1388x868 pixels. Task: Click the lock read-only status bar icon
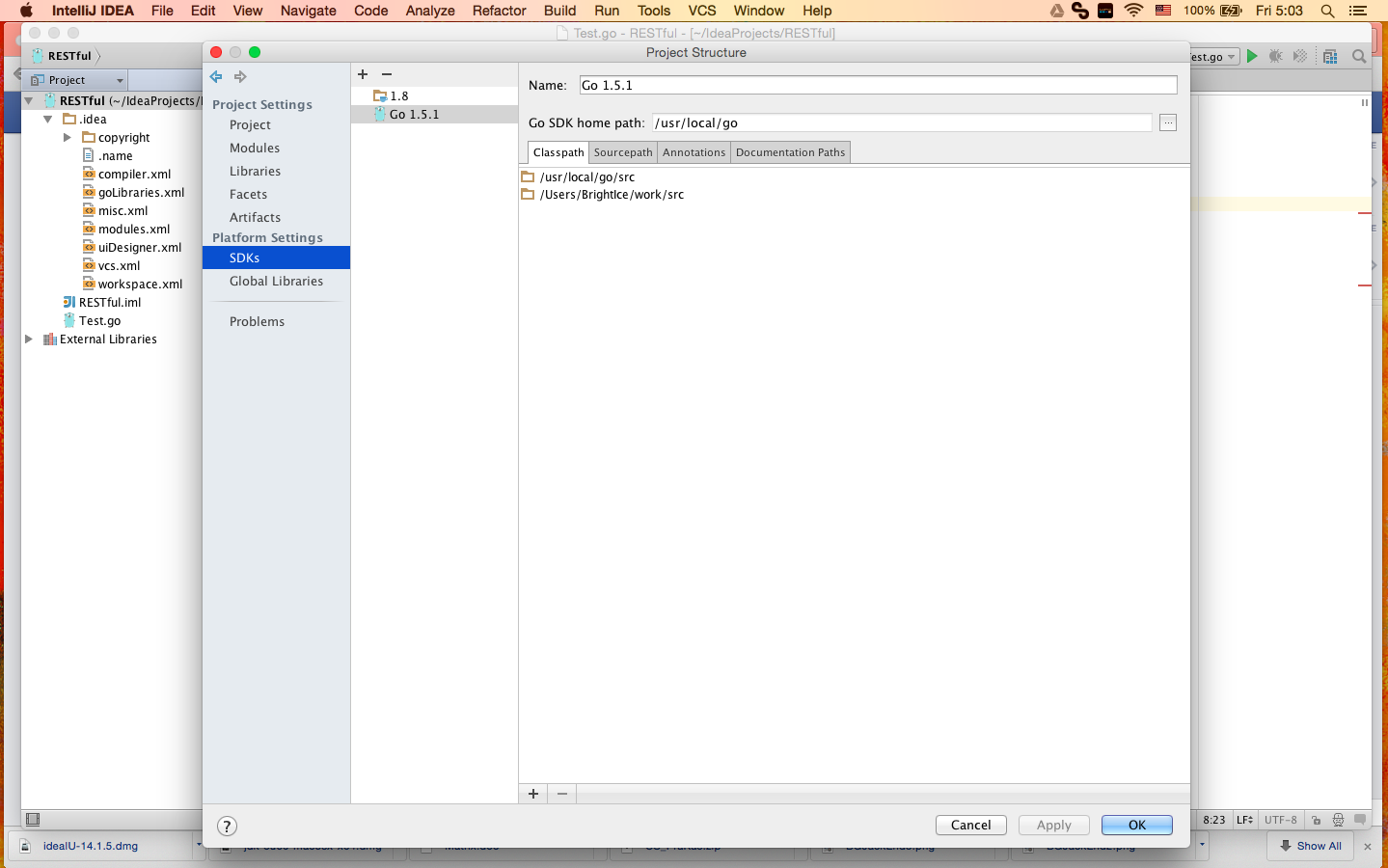click(x=1316, y=820)
